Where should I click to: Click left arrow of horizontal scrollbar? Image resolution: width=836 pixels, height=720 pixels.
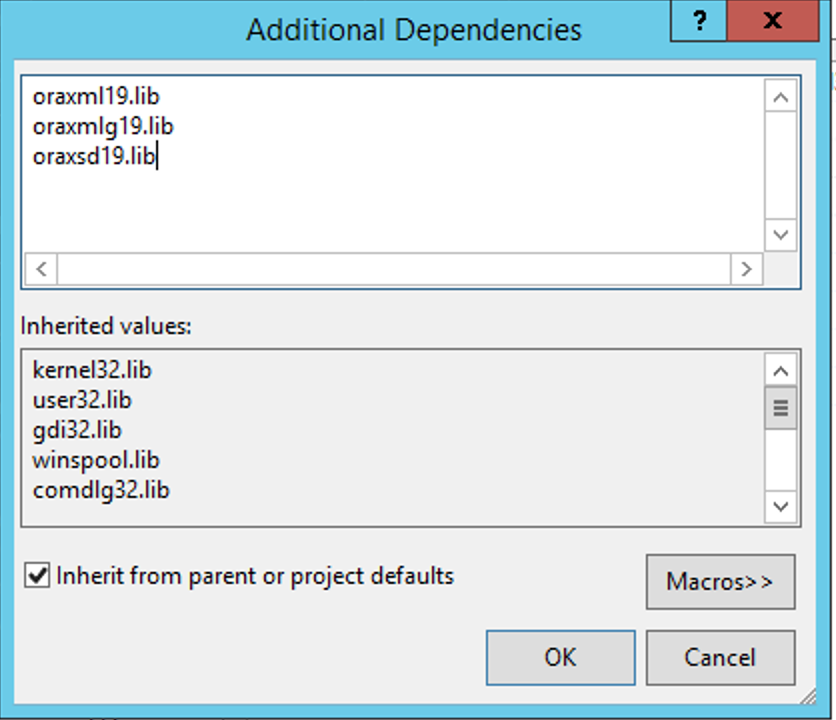click(42, 269)
